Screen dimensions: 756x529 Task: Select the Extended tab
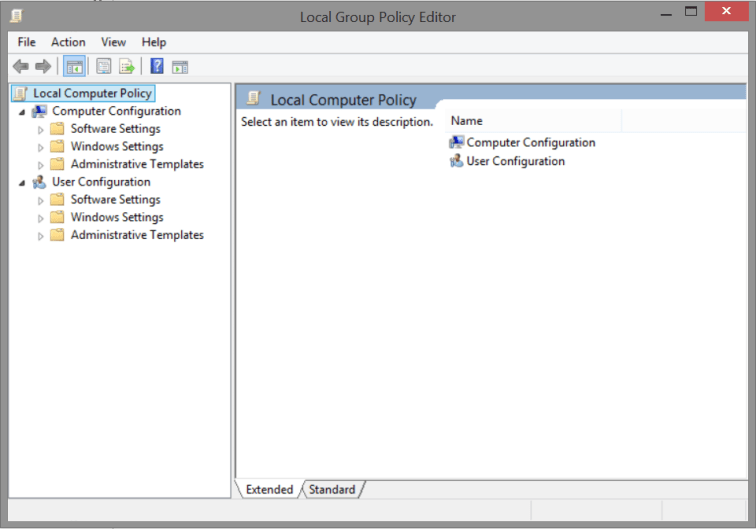point(269,490)
